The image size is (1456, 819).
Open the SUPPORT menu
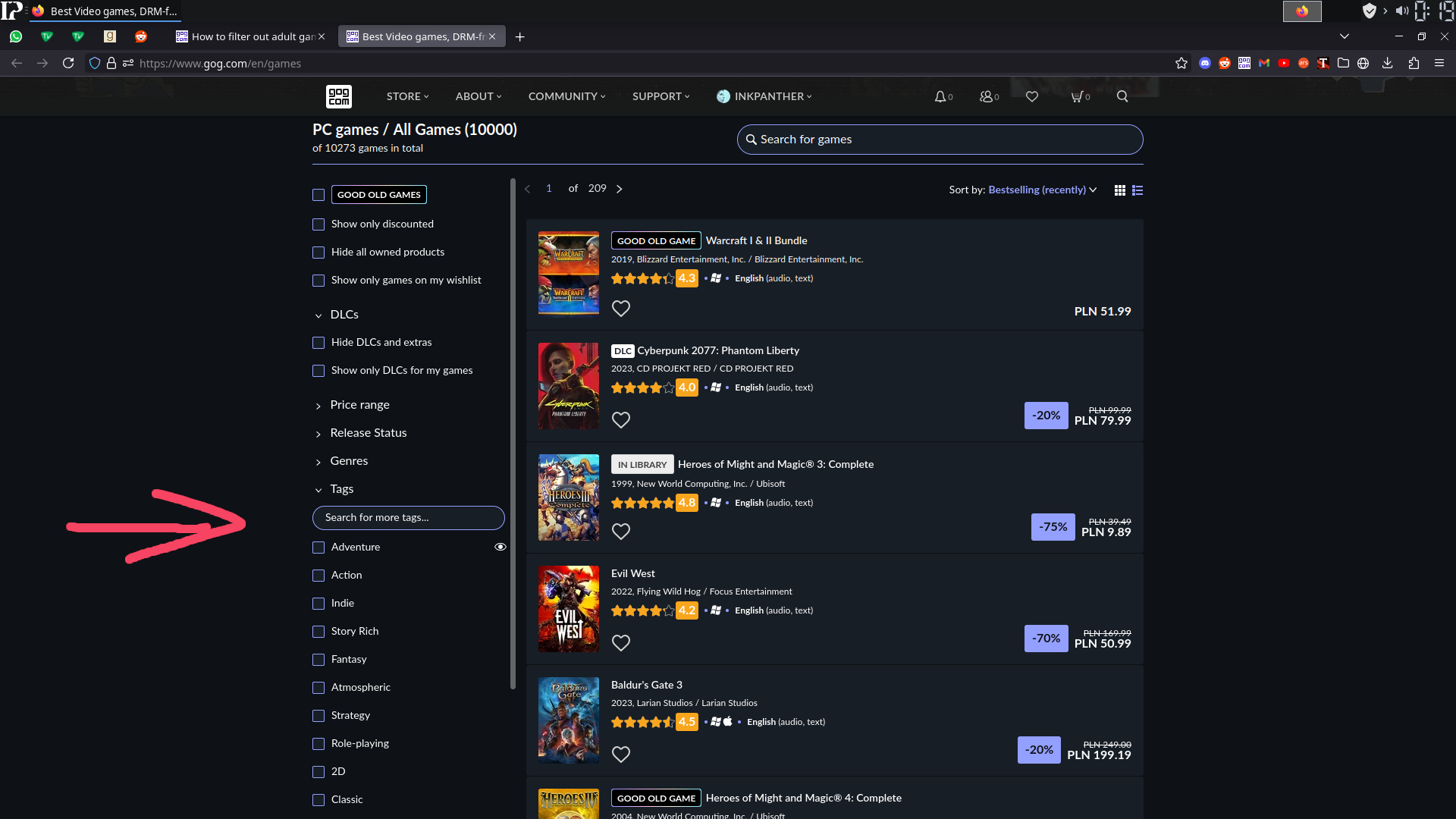click(661, 96)
